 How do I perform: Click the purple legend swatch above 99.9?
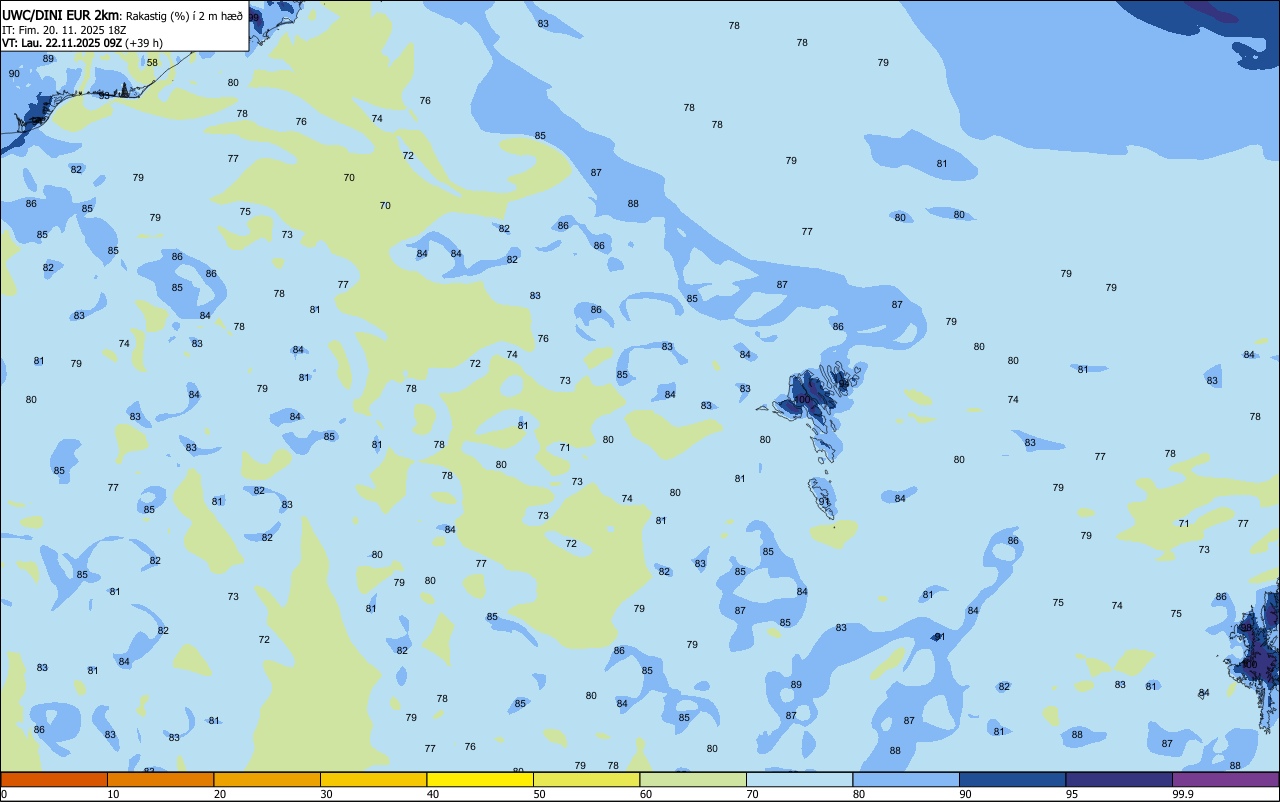(x=1225, y=779)
